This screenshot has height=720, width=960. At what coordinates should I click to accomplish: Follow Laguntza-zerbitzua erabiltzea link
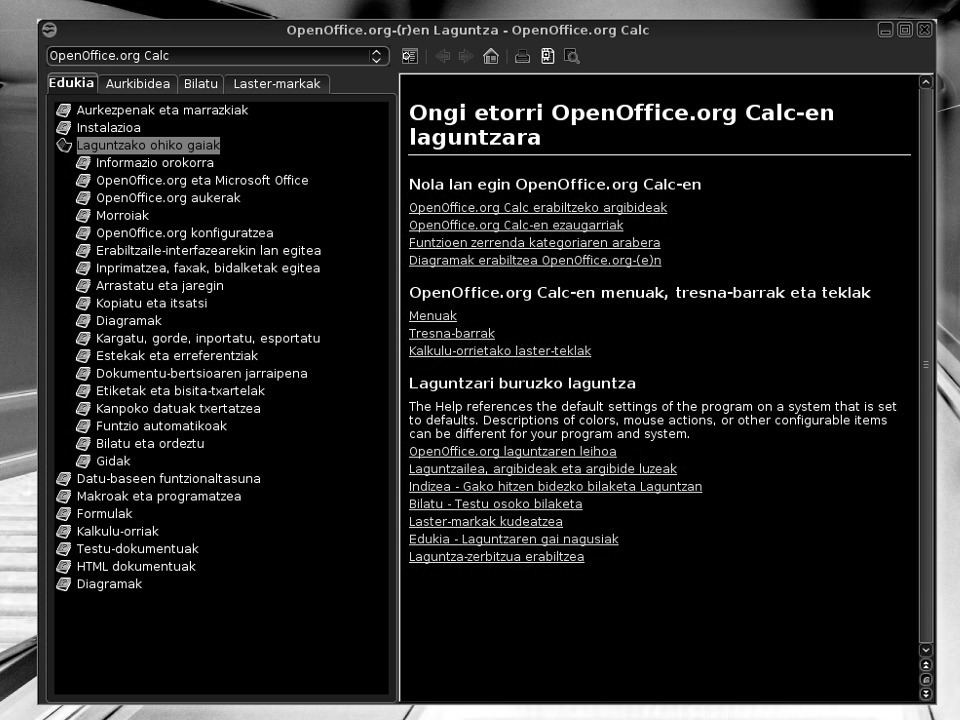point(497,557)
